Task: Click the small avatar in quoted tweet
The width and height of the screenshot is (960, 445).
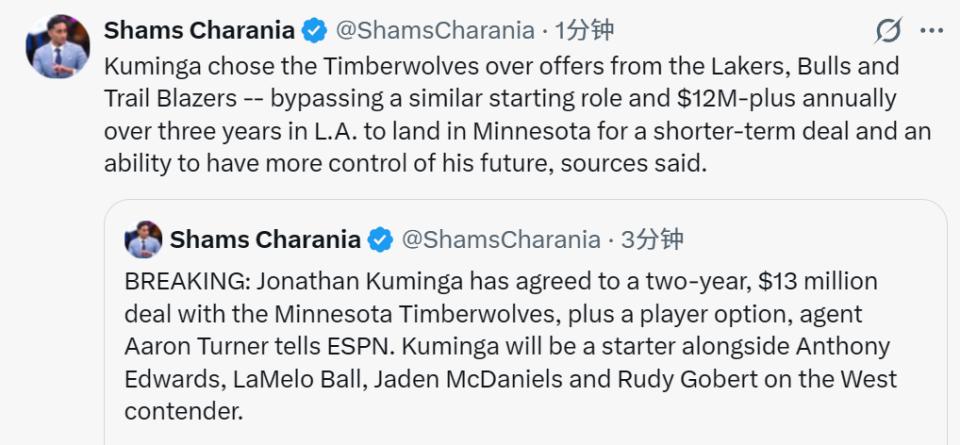Action: pyautogui.click(x=143, y=239)
